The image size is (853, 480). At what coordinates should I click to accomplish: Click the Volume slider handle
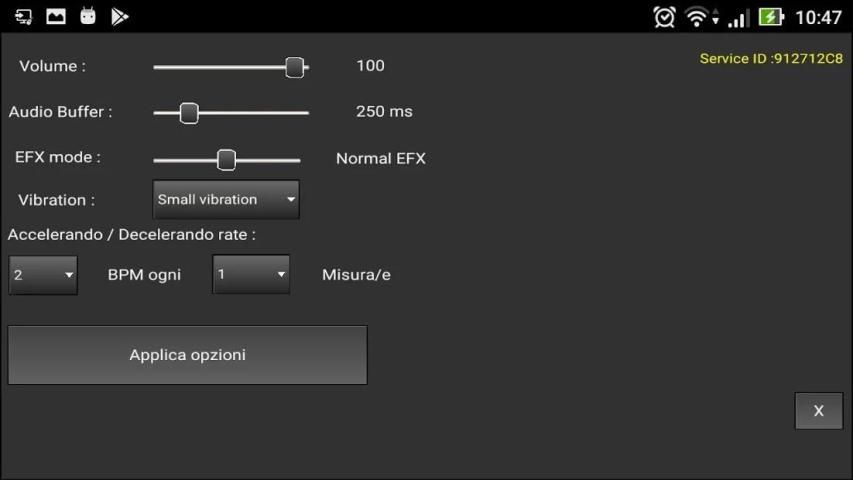[294, 67]
